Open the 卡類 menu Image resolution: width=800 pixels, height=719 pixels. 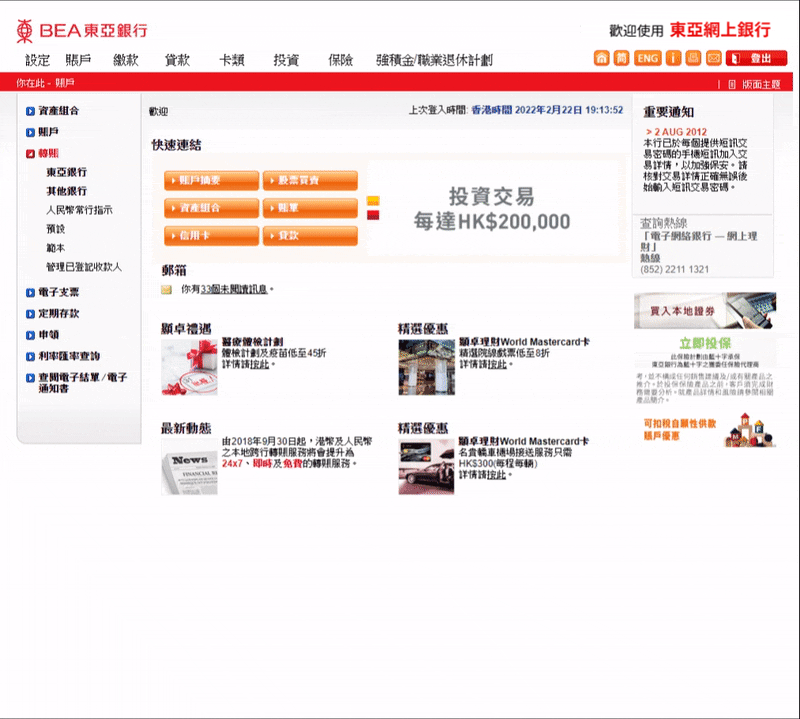point(232,60)
